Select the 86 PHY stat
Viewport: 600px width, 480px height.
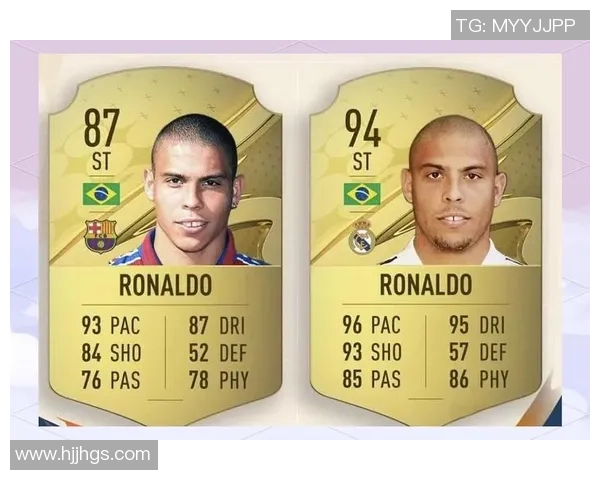(x=479, y=379)
